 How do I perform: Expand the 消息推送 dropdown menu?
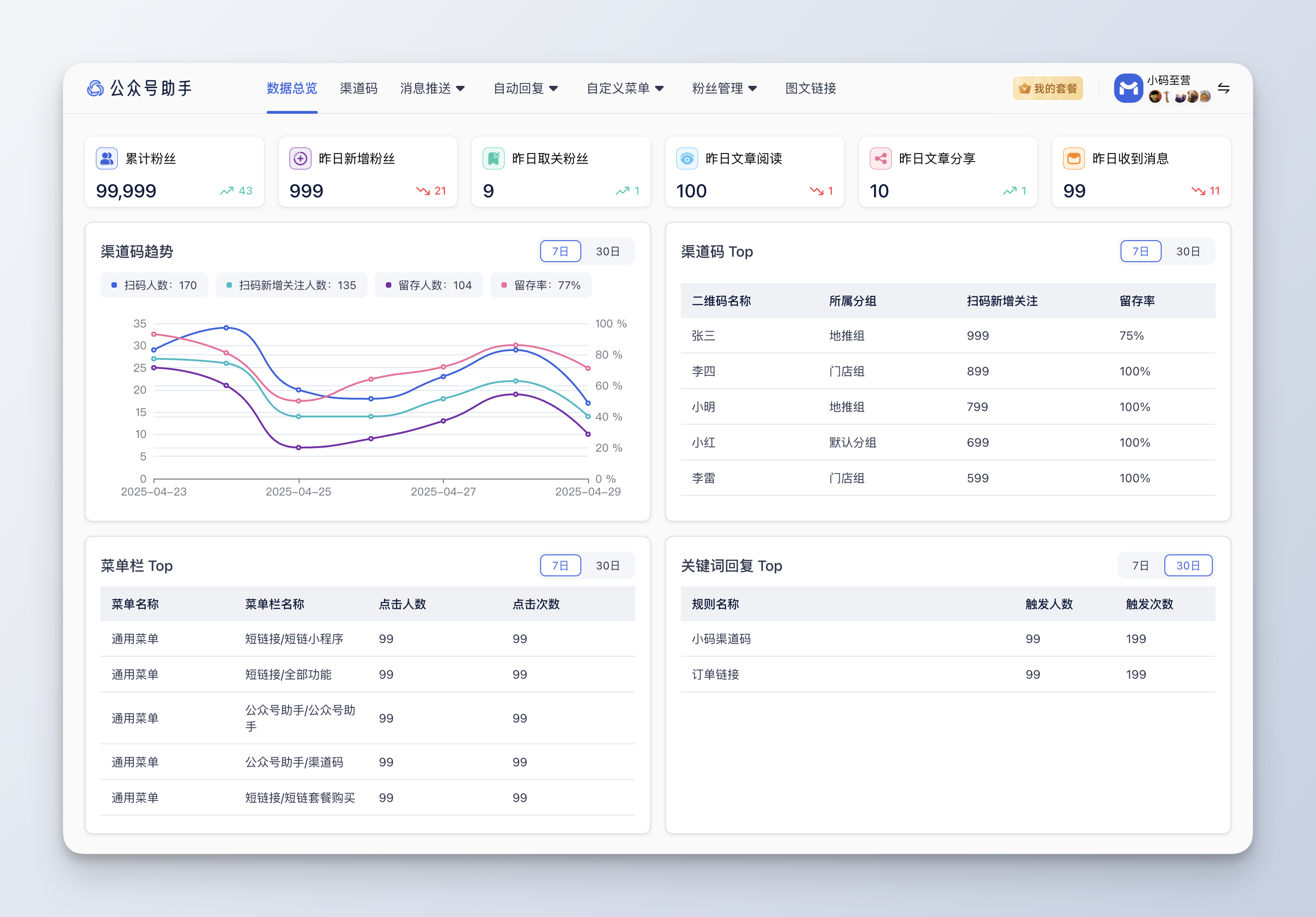(432, 88)
